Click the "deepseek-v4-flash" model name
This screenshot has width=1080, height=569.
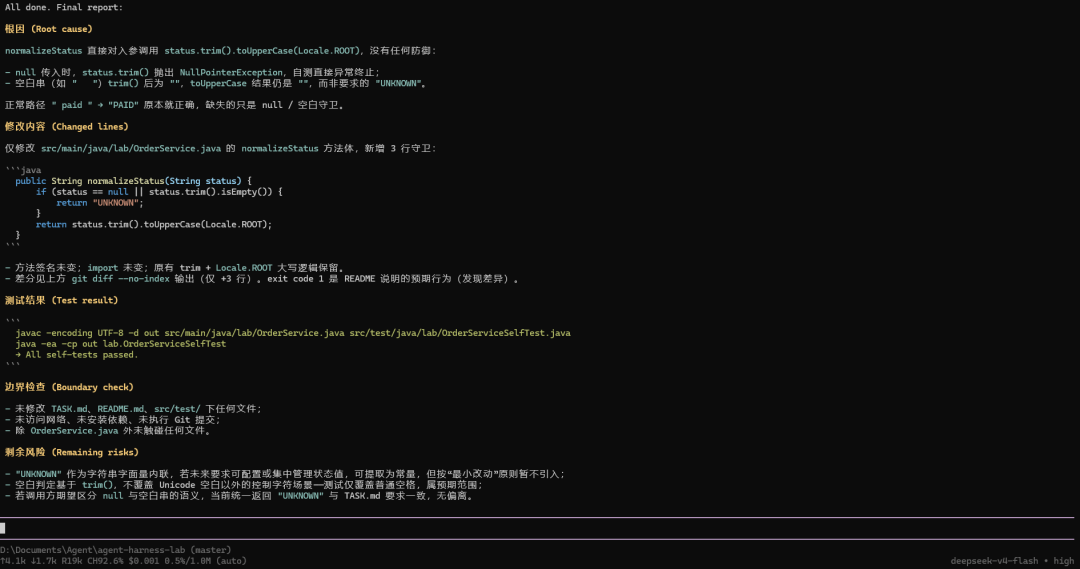pyautogui.click(x=994, y=561)
